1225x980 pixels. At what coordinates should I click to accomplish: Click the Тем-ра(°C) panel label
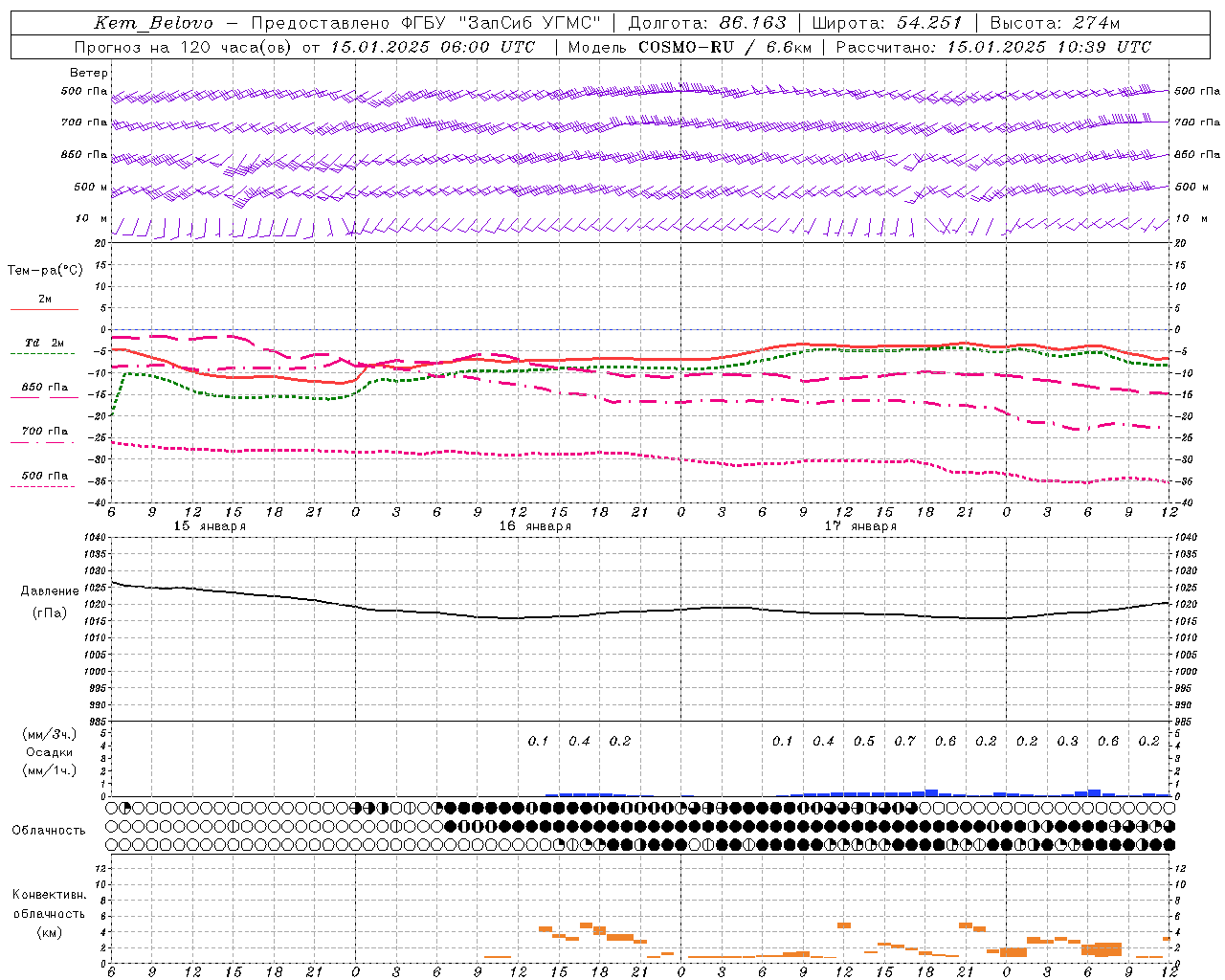[45, 271]
